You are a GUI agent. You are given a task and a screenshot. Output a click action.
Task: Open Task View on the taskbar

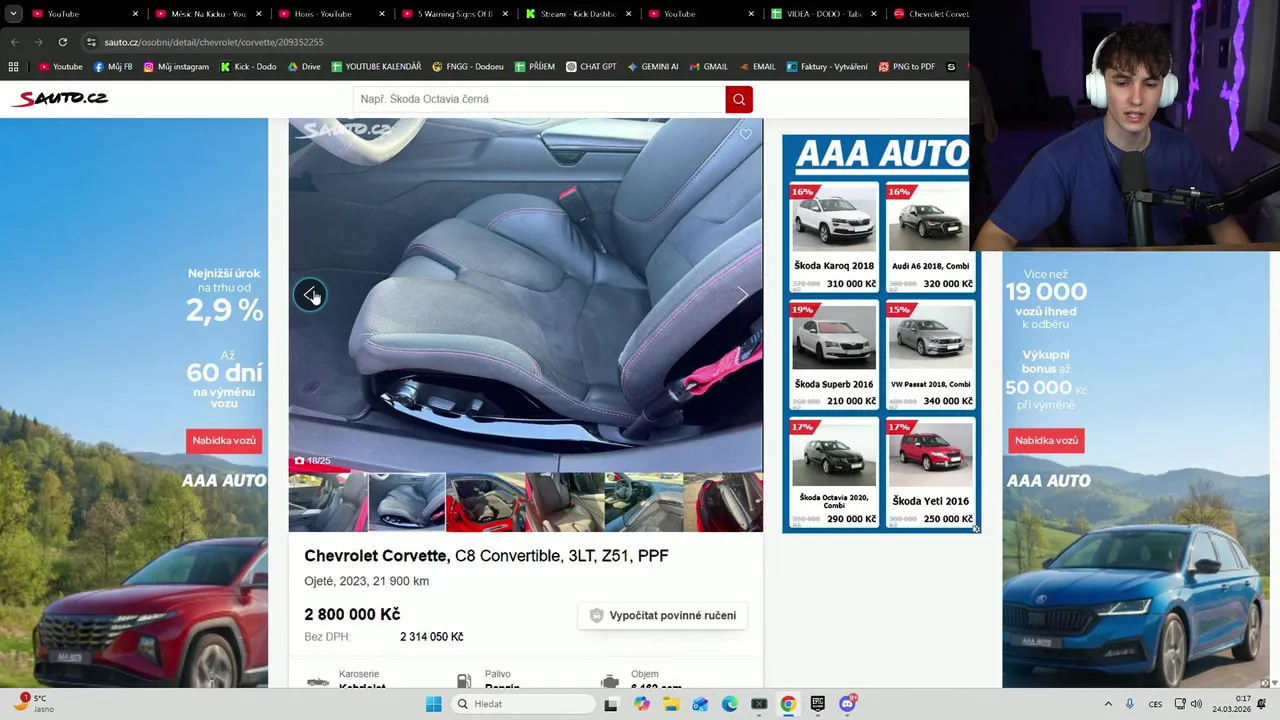(x=611, y=704)
